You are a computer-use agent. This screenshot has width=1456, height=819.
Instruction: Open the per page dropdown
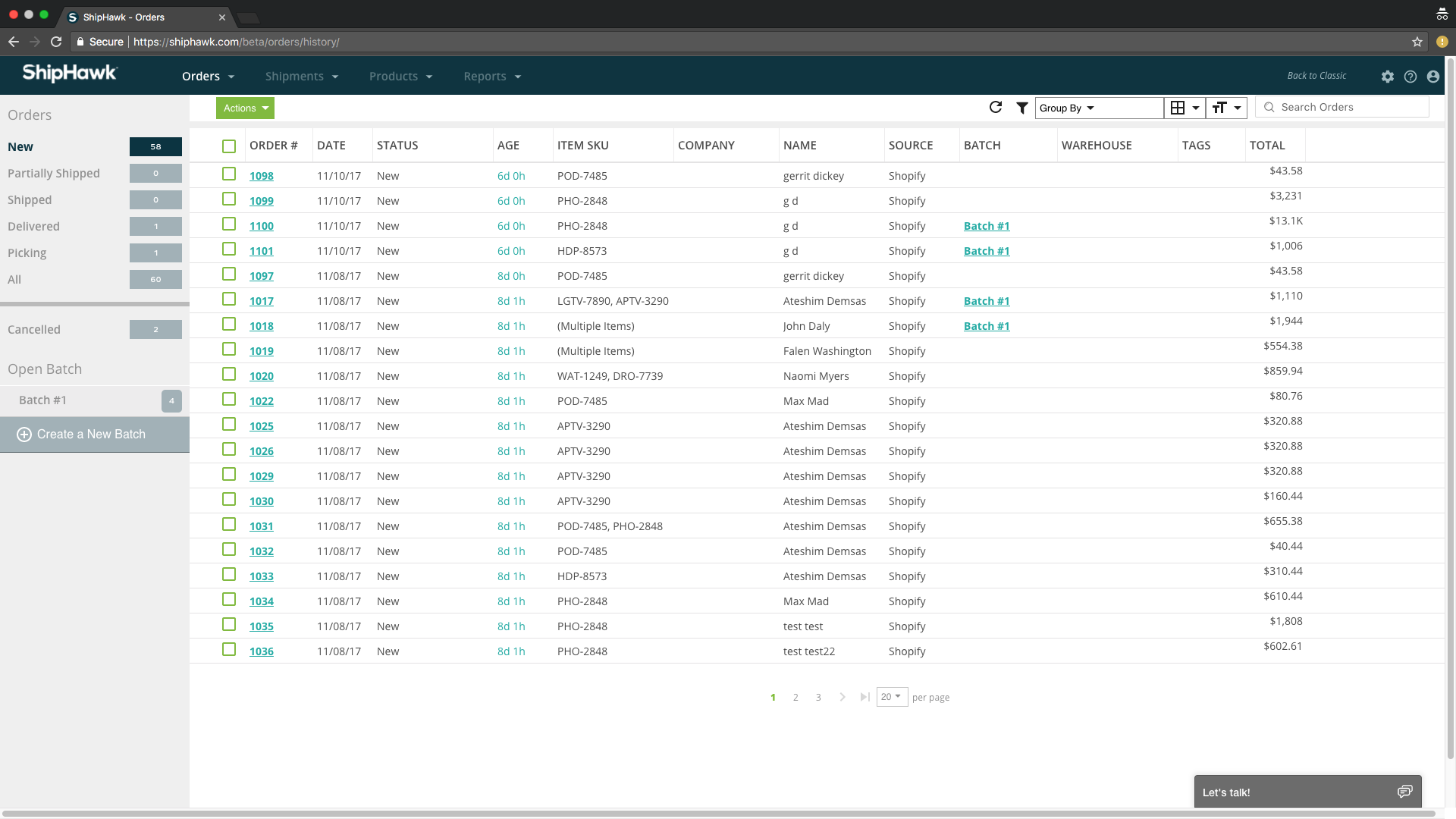892,696
